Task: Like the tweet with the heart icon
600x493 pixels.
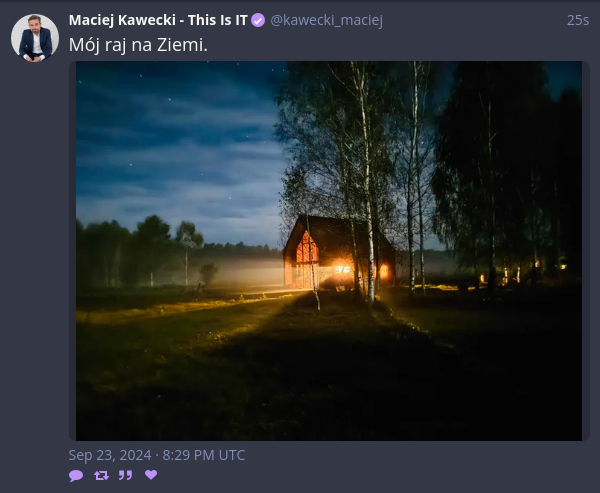Action: click(x=151, y=475)
